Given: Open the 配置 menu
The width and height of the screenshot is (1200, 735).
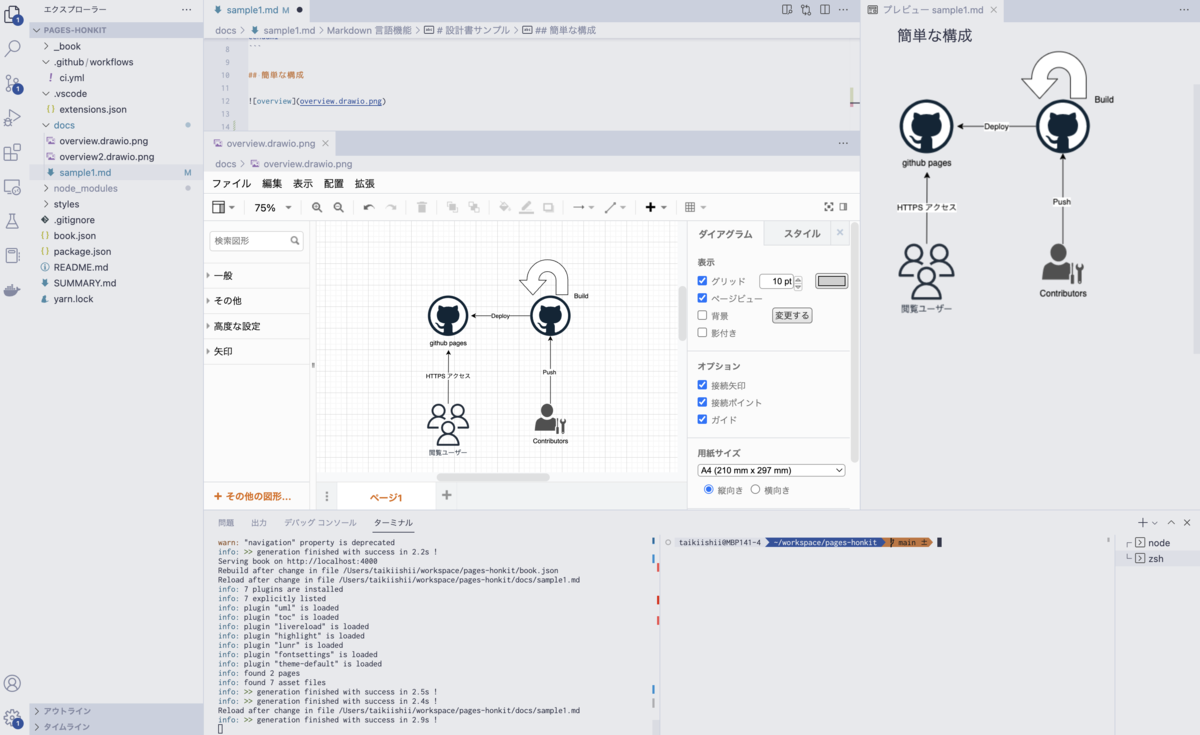Looking at the screenshot, I should coord(333,184).
